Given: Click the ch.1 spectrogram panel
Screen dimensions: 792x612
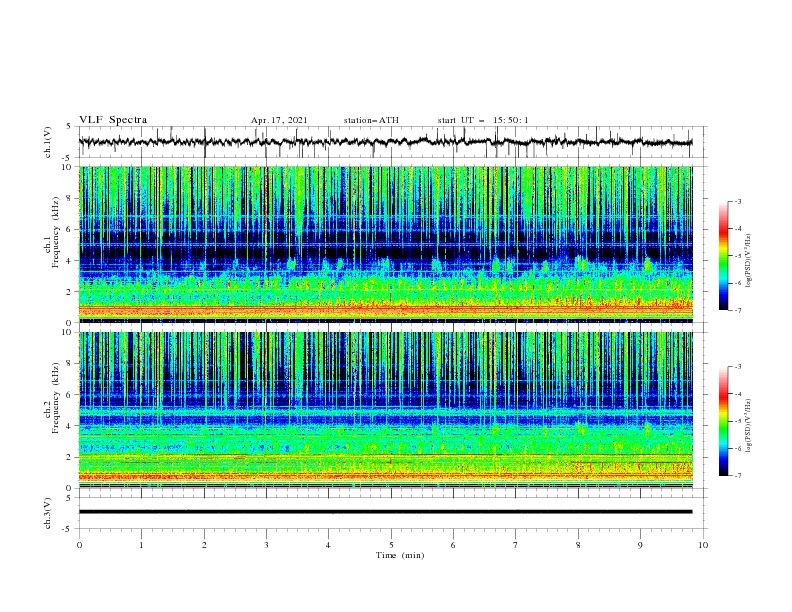Looking at the screenshot, I should [x=385, y=244].
